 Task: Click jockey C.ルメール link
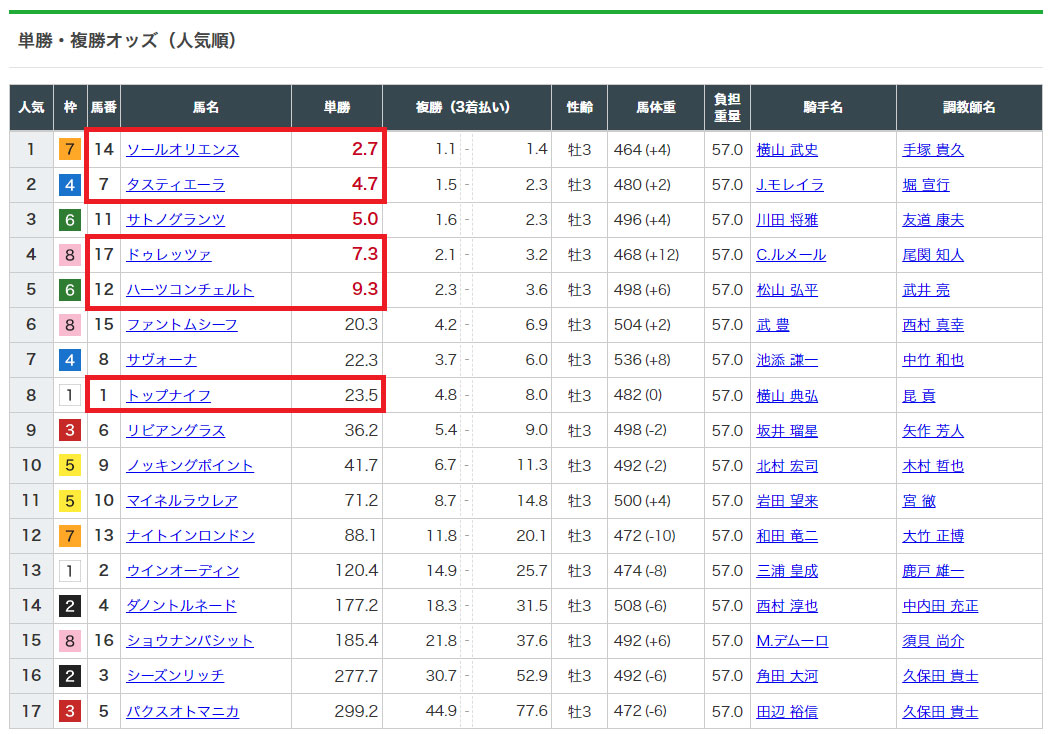click(791, 255)
